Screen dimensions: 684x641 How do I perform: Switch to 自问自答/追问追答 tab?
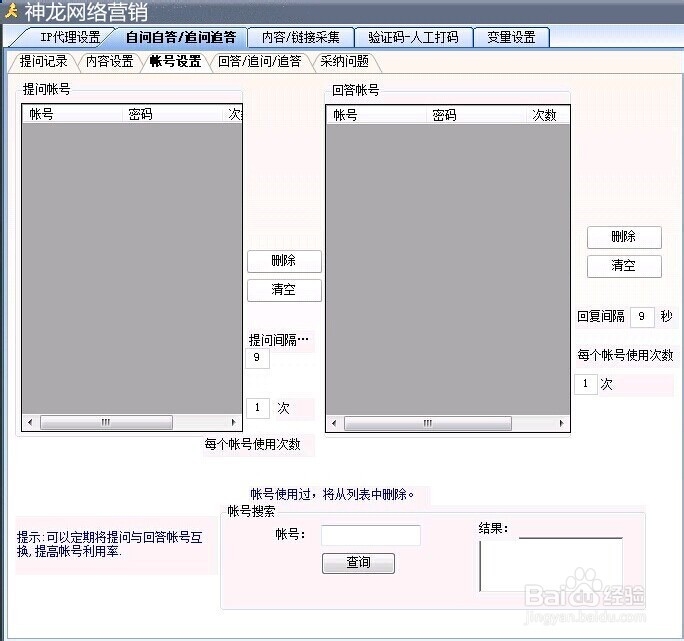[x=181, y=37]
